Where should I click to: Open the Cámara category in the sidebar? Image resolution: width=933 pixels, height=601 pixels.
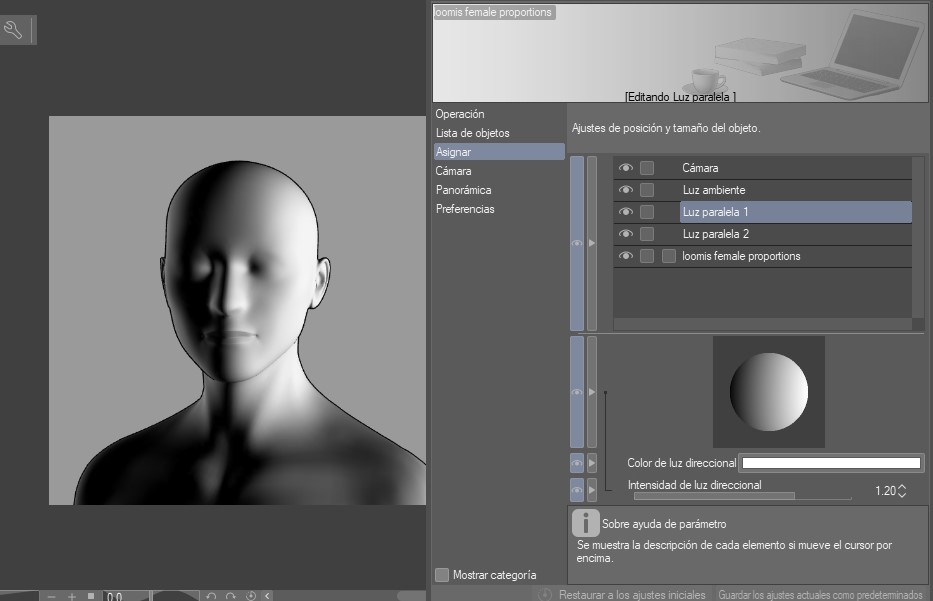[454, 171]
